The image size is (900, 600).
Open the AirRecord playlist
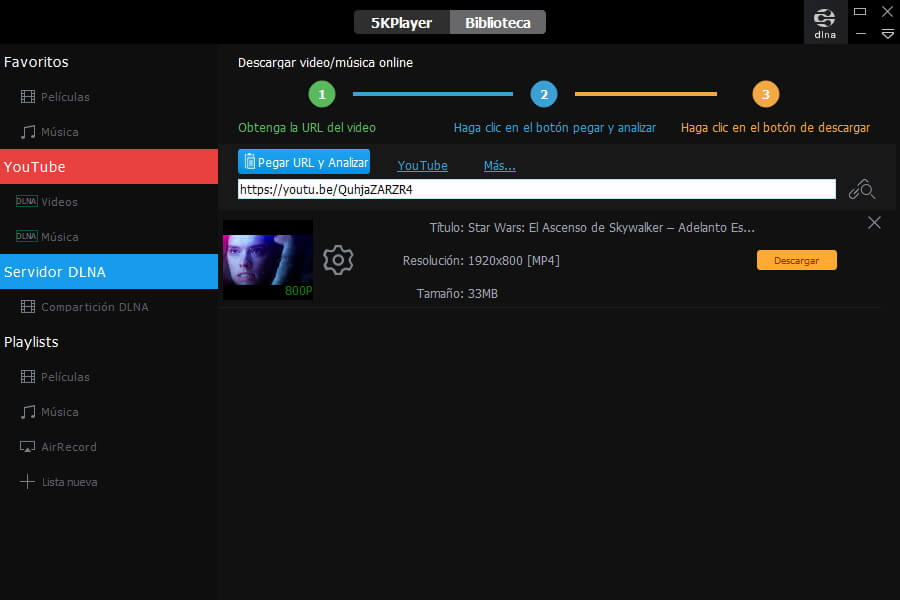[69, 447]
